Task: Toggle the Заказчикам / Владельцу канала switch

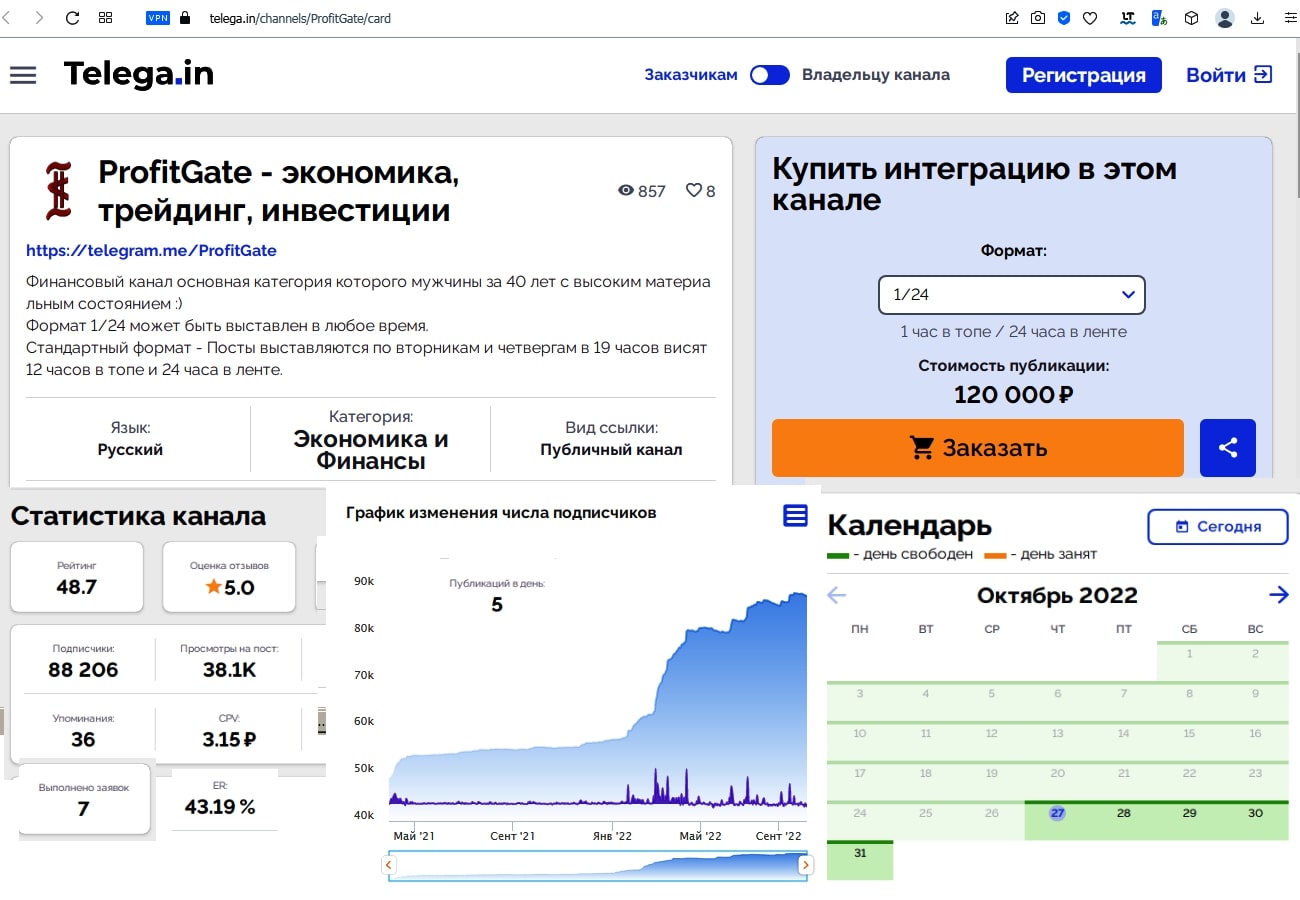Action: (770, 75)
